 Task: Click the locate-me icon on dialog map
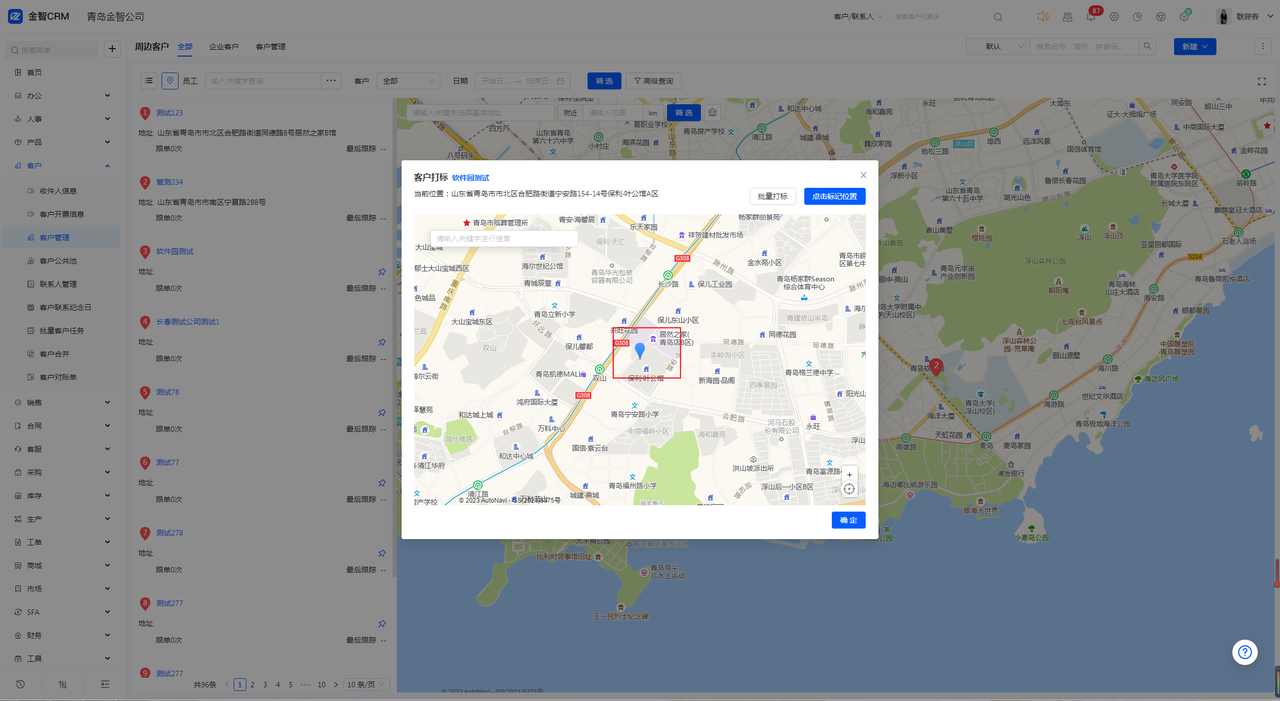coord(849,489)
